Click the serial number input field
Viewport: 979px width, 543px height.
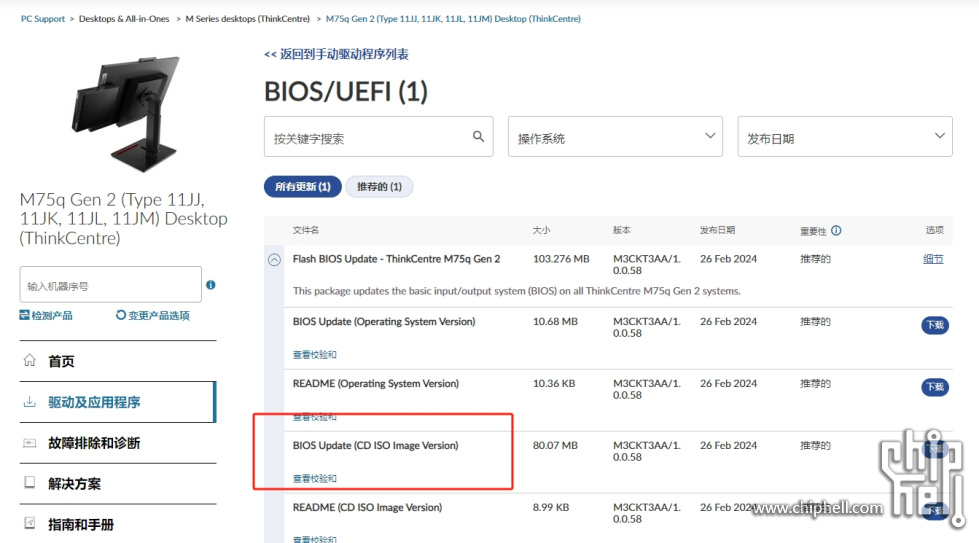[111, 285]
